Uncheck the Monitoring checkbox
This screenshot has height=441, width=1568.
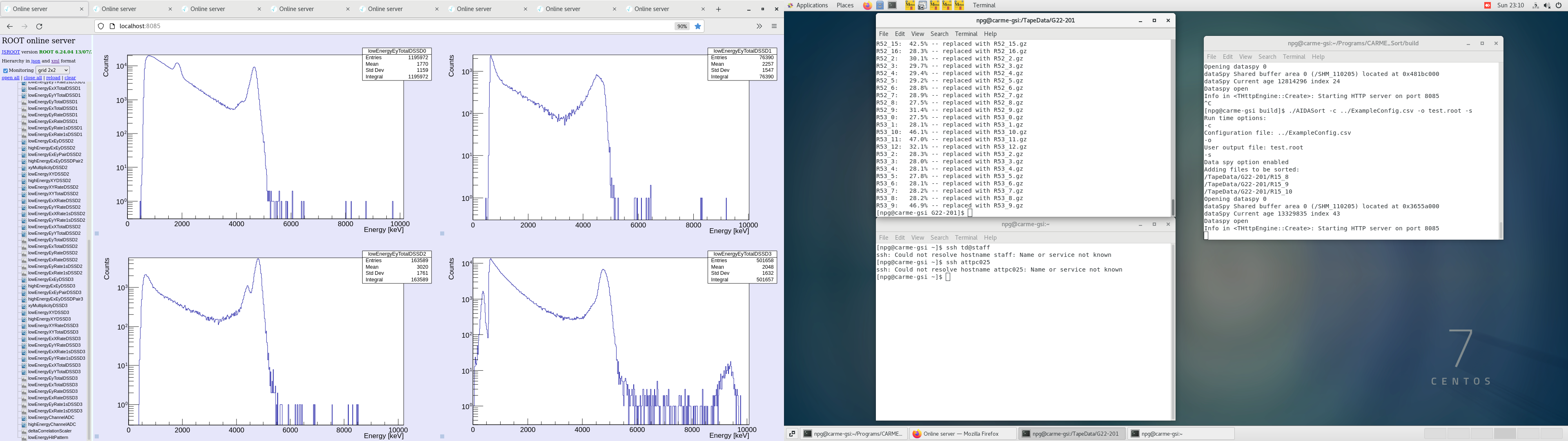pos(5,71)
